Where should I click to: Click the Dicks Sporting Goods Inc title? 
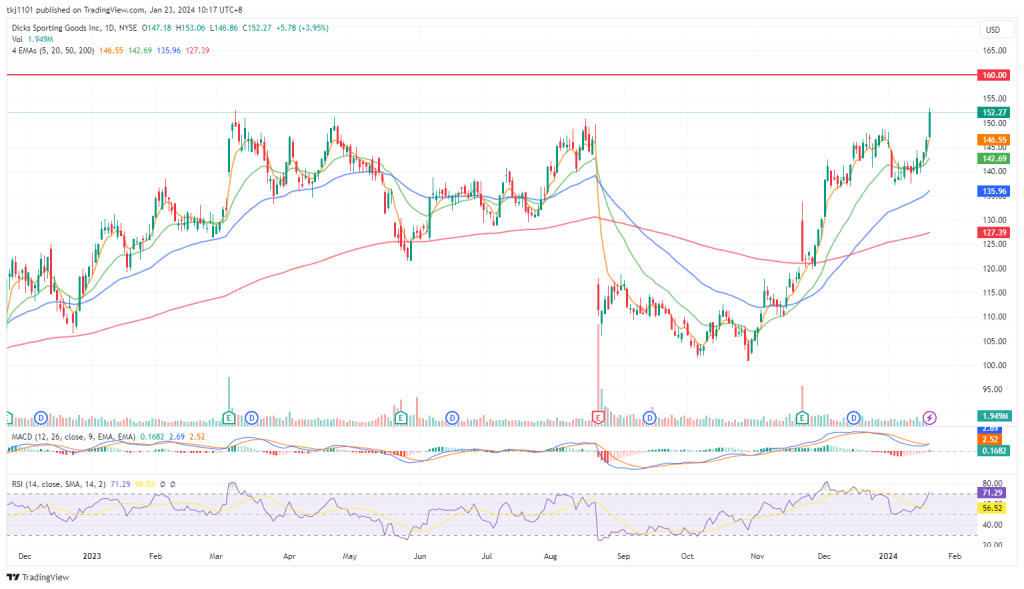point(54,28)
